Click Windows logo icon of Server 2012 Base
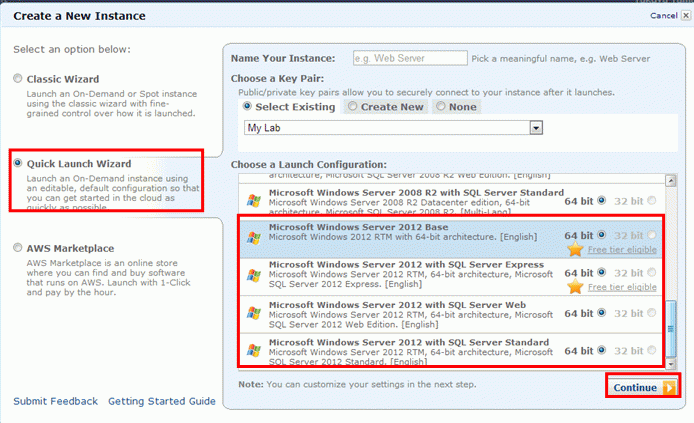Screen dimensions: 694x423 254,238
